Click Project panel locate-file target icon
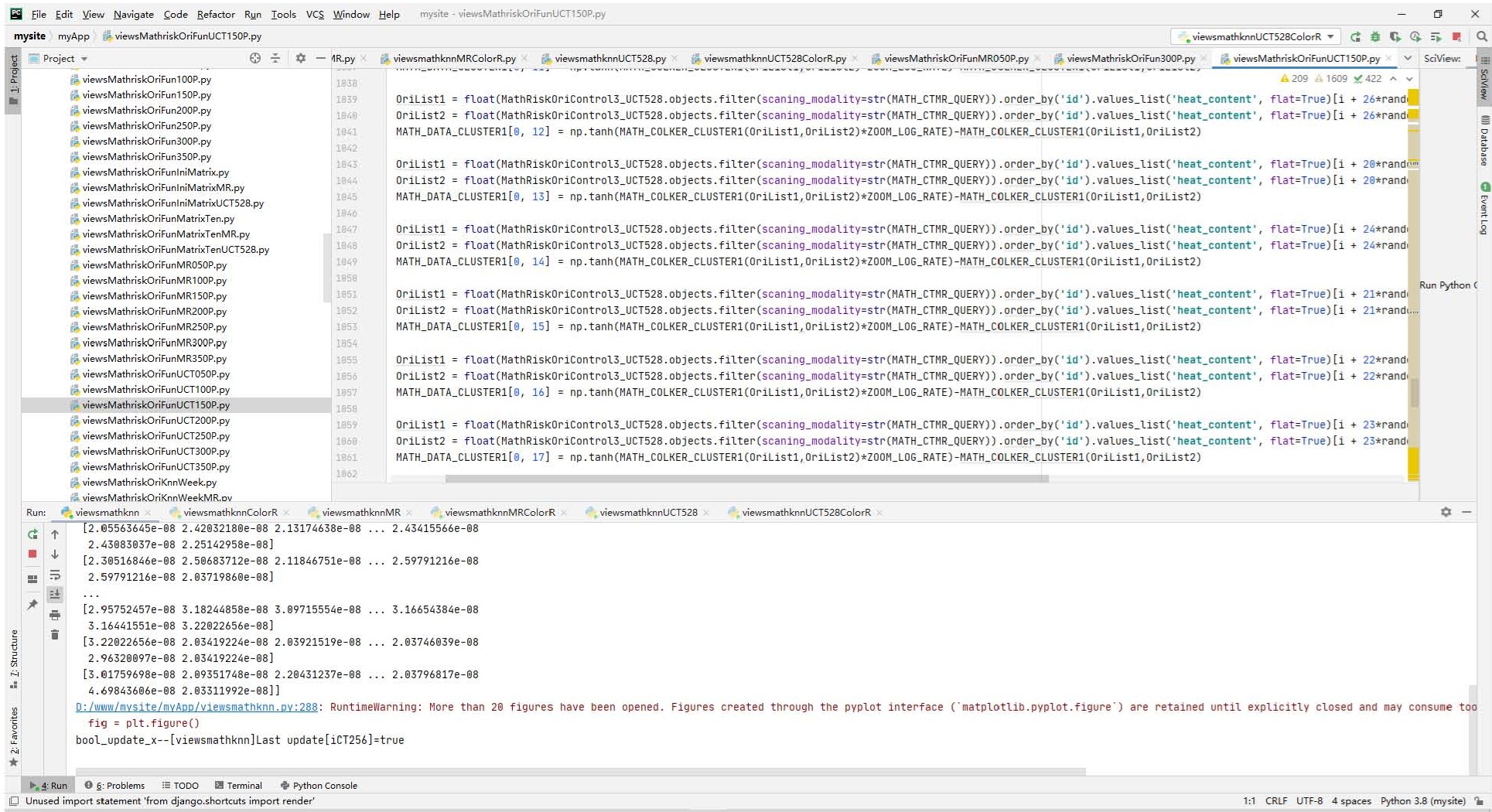The height and width of the screenshot is (812, 1492). point(255,58)
